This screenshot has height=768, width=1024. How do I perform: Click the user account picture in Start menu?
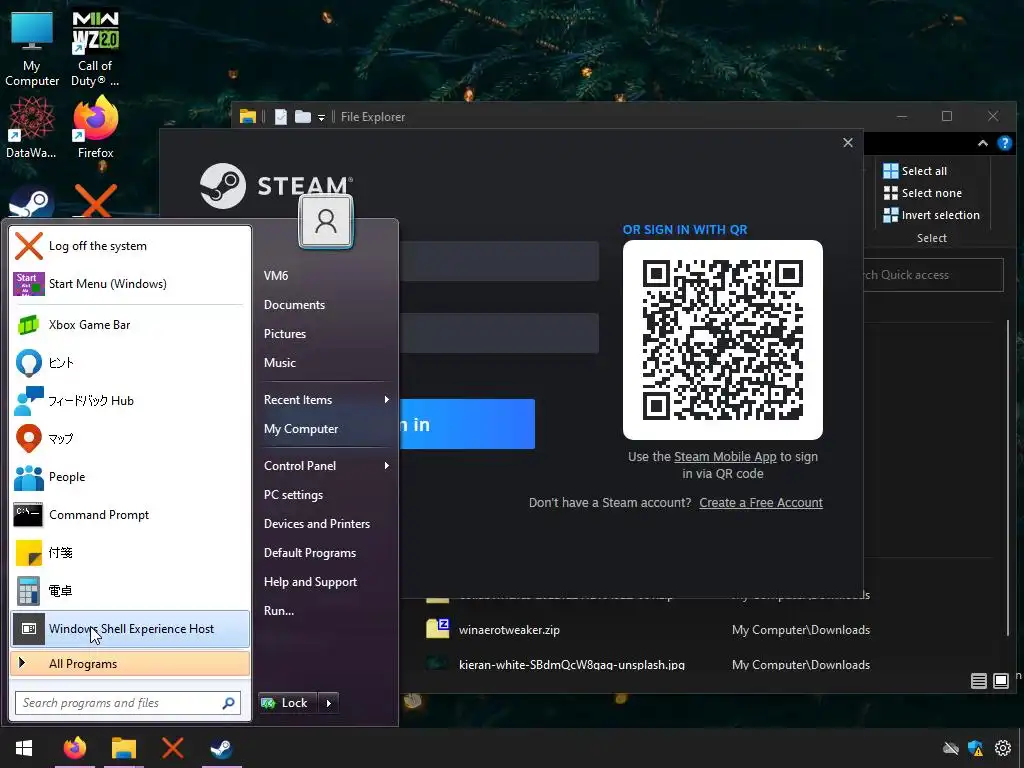tap(326, 222)
